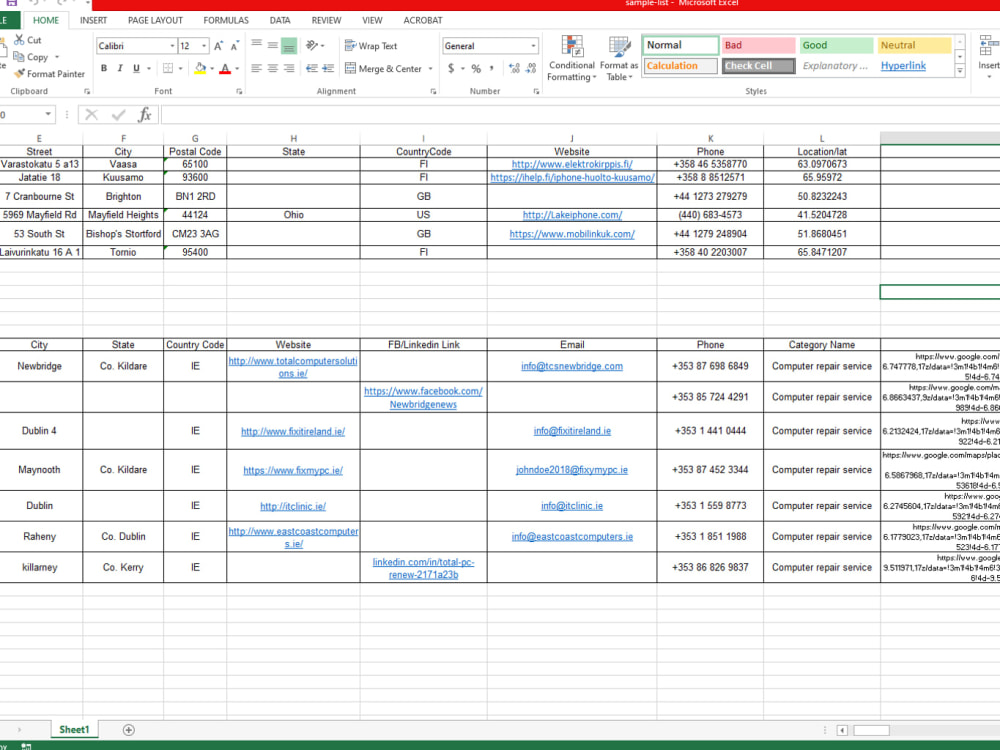Open the mobilinkuk.com website link
1000x750 pixels.
571,234
